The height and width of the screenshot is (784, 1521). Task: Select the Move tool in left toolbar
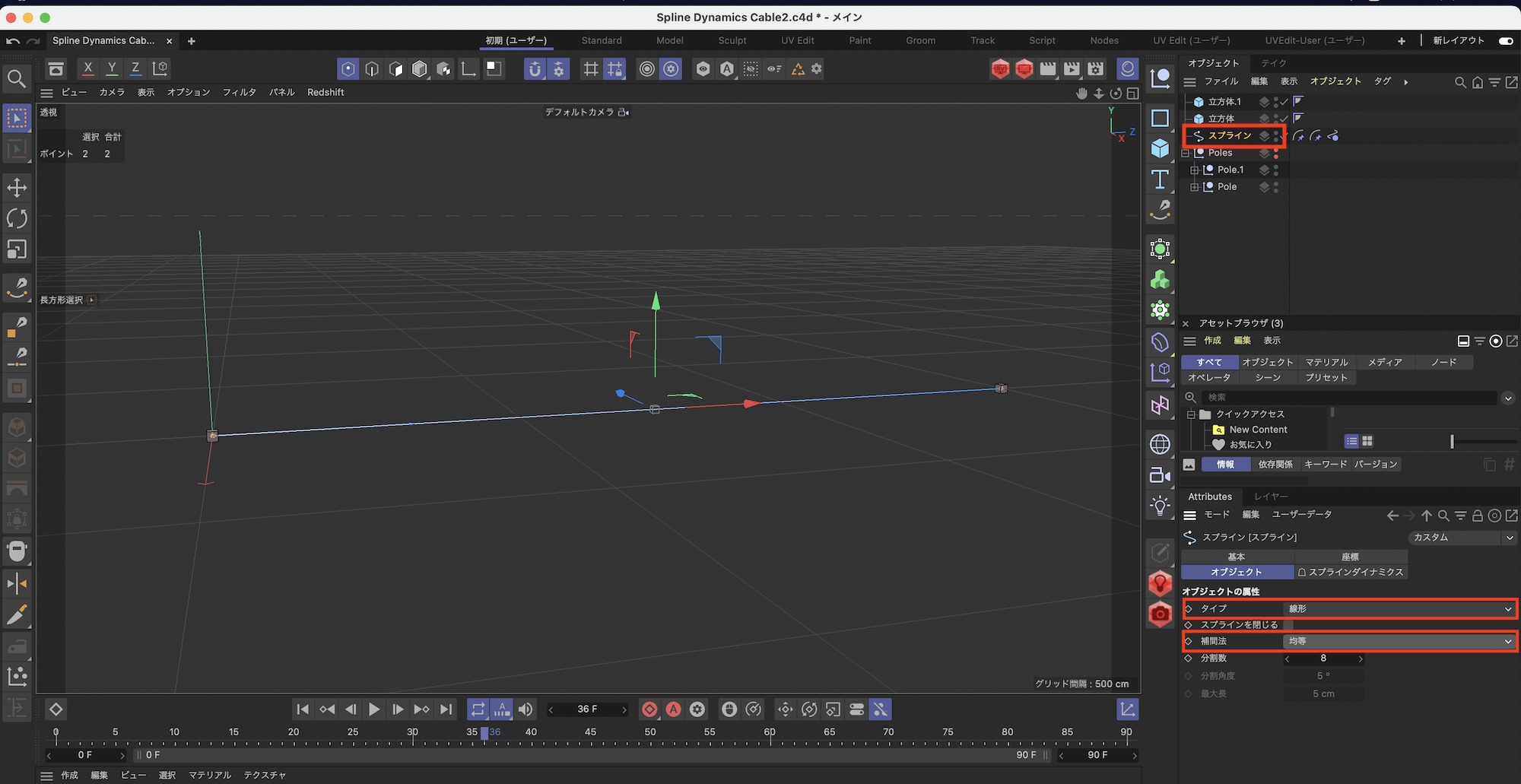pos(17,187)
